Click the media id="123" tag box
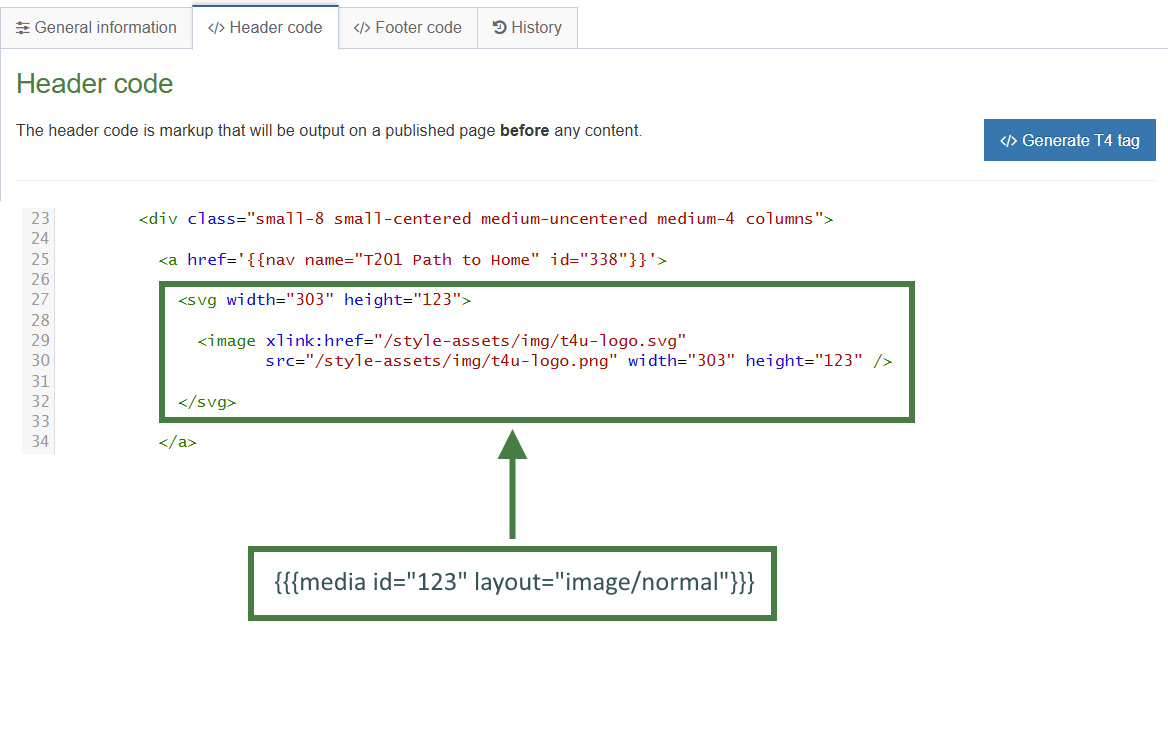This screenshot has width=1168, height=750. tap(512, 583)
